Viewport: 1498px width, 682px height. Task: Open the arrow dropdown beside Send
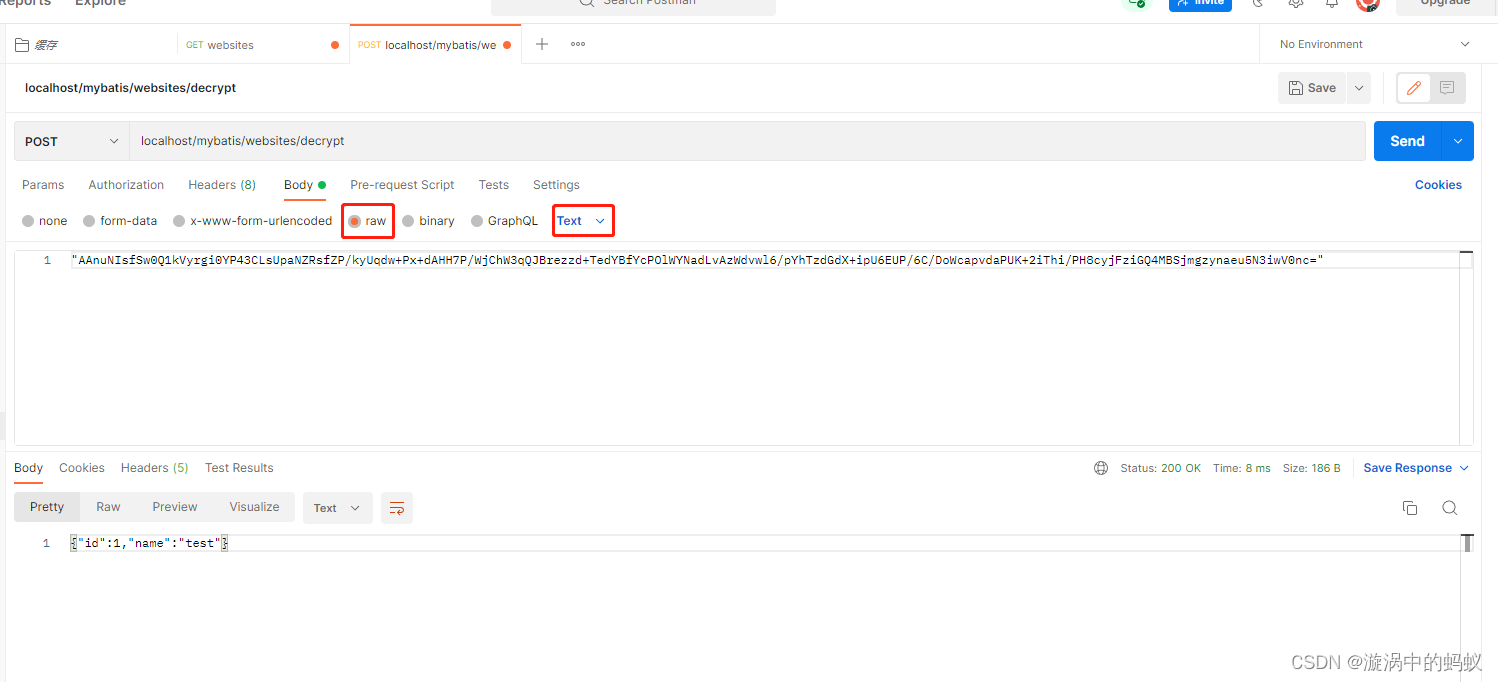coord(1457,141)
